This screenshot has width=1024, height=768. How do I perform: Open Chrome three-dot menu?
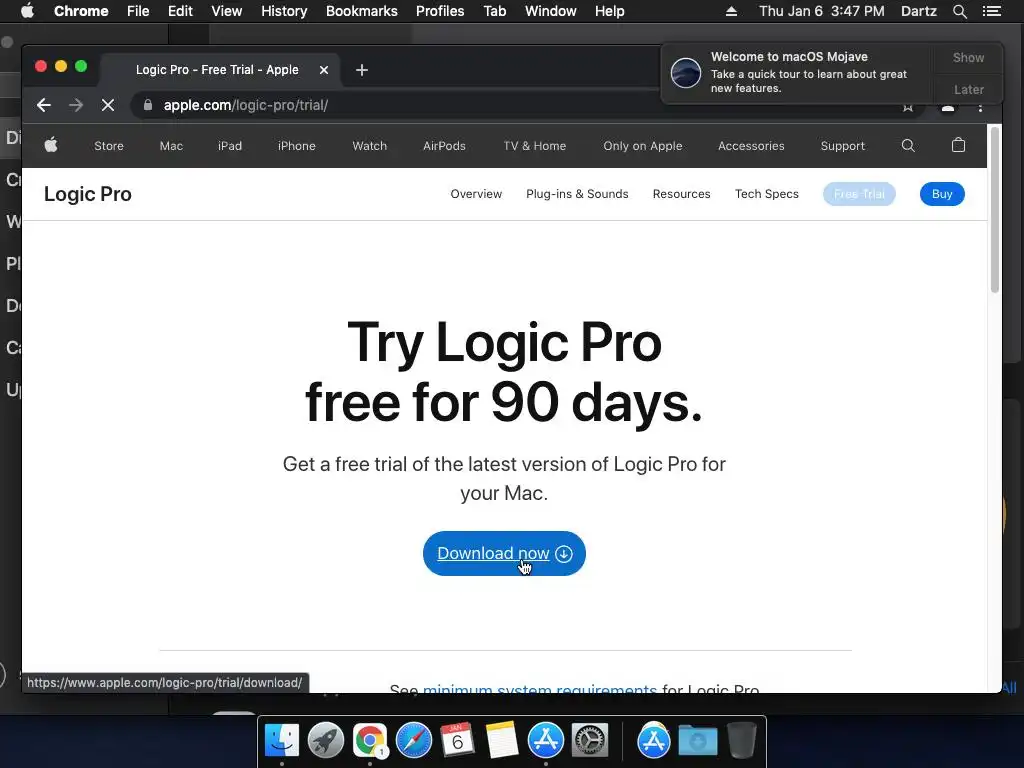(980, 107)
